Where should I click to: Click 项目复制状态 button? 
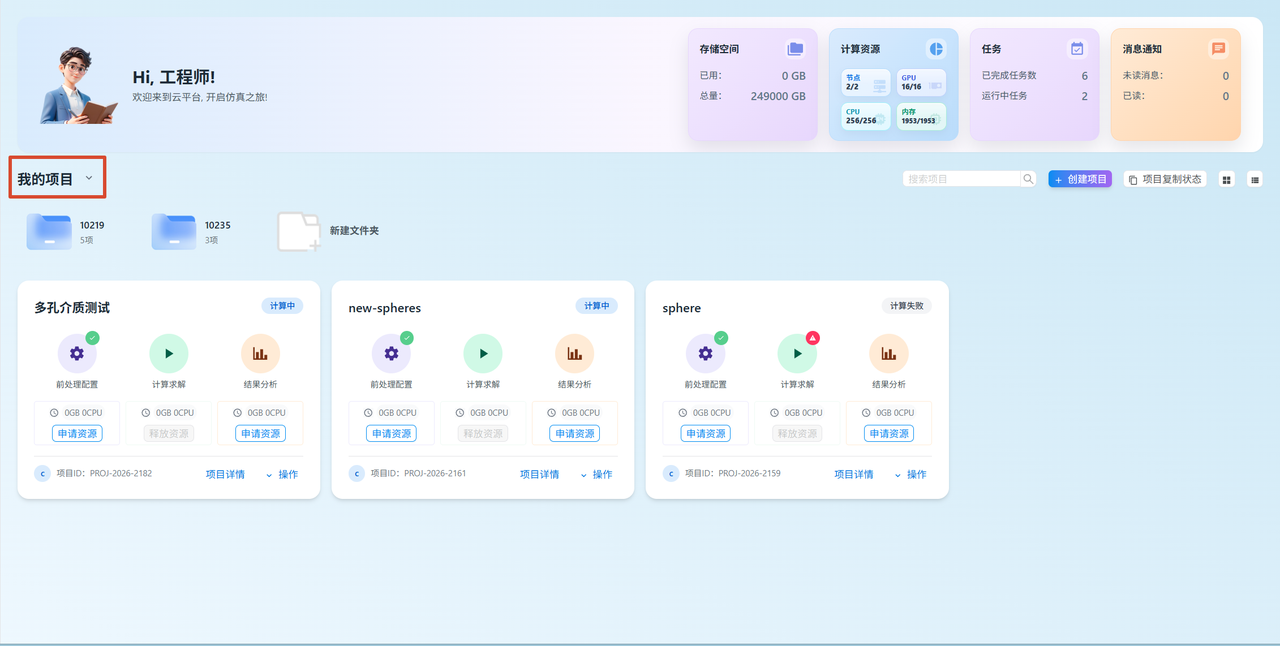[1165, 179]
